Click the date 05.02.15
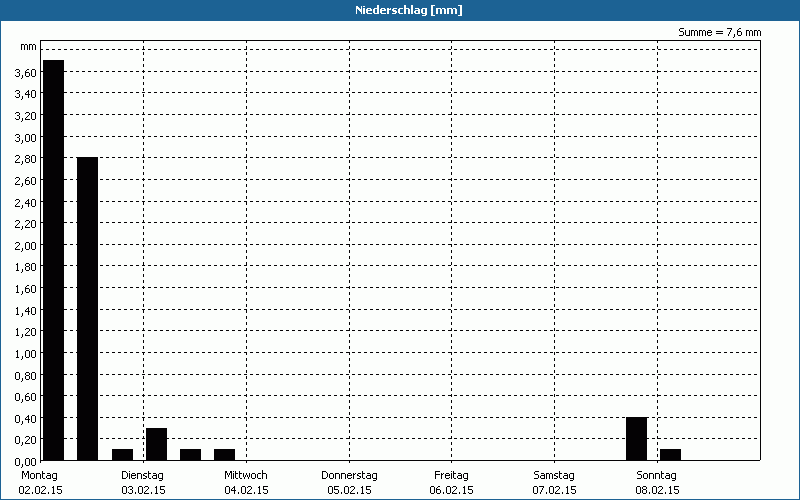Image resolution: width=800 pixels, height=500 pixels. point(349,490)
